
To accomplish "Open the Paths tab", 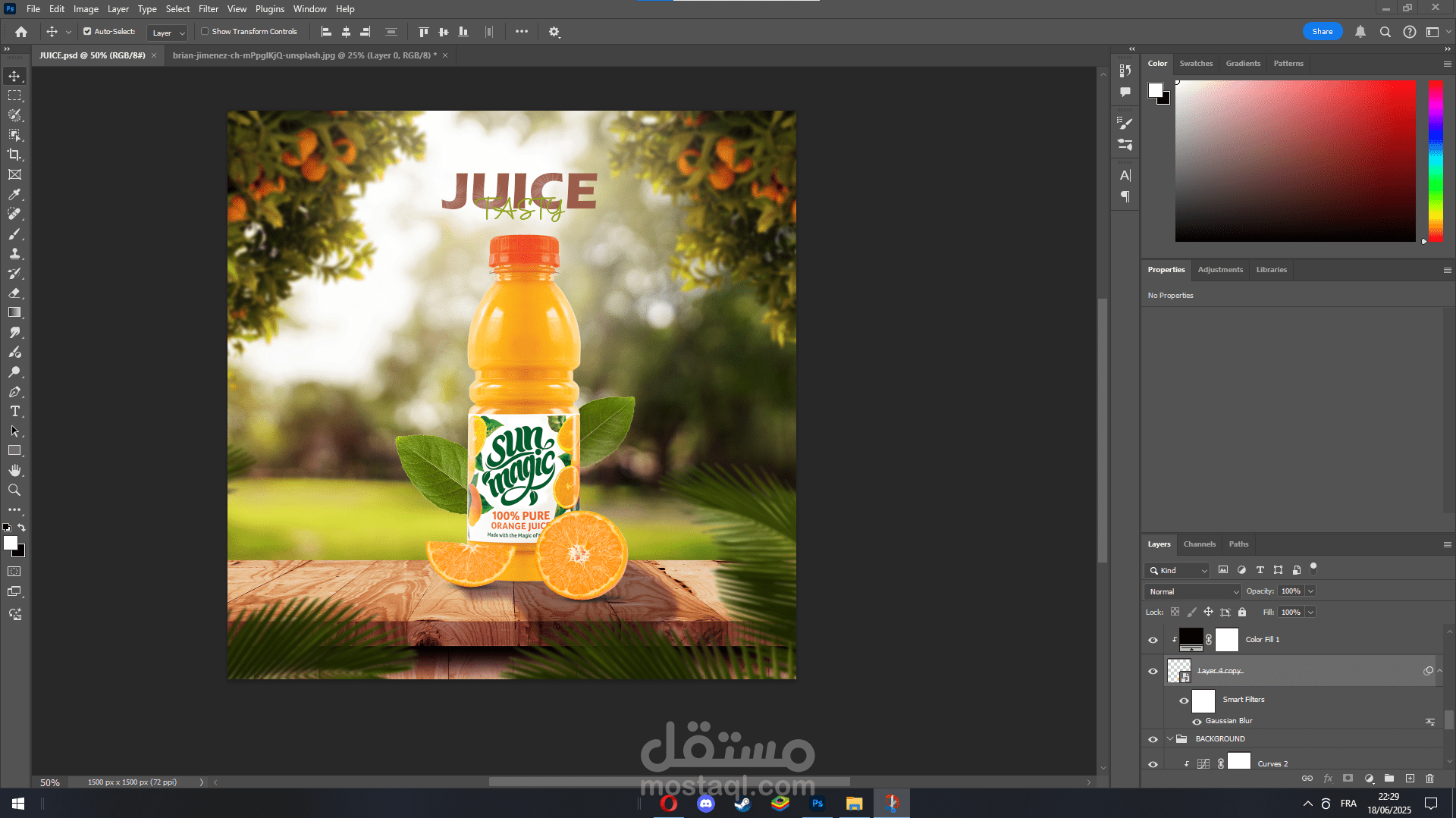I will point(1238,544).
